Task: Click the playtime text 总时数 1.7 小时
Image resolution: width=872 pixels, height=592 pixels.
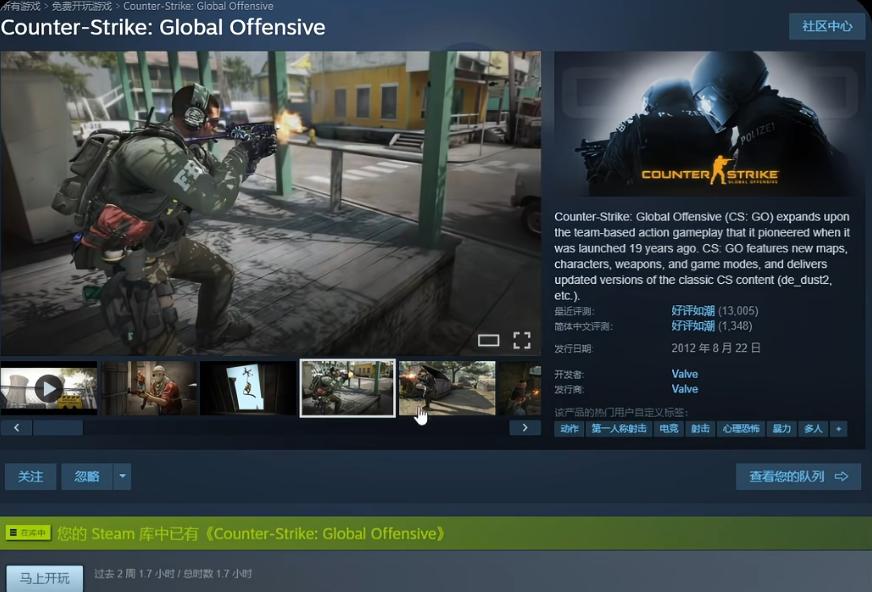Action: click(218, 574)
